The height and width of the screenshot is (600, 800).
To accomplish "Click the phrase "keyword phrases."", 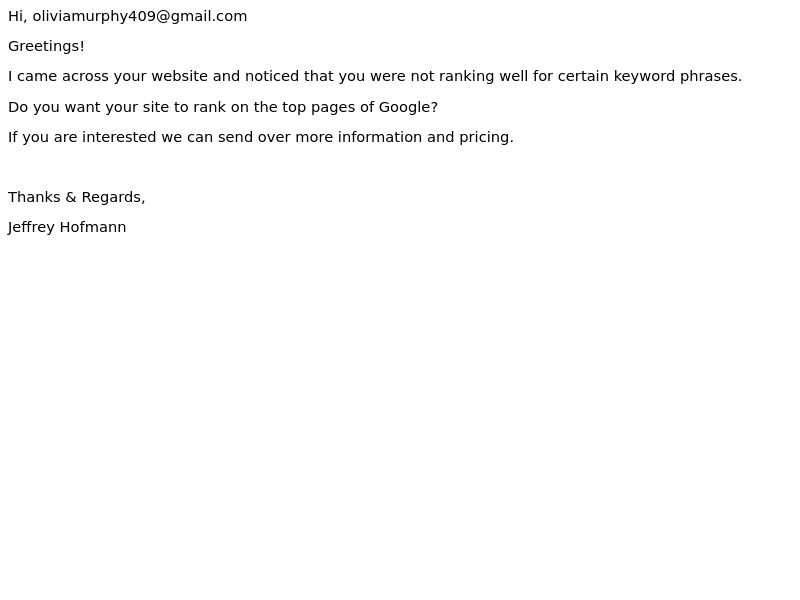I will tap(678, 77).
